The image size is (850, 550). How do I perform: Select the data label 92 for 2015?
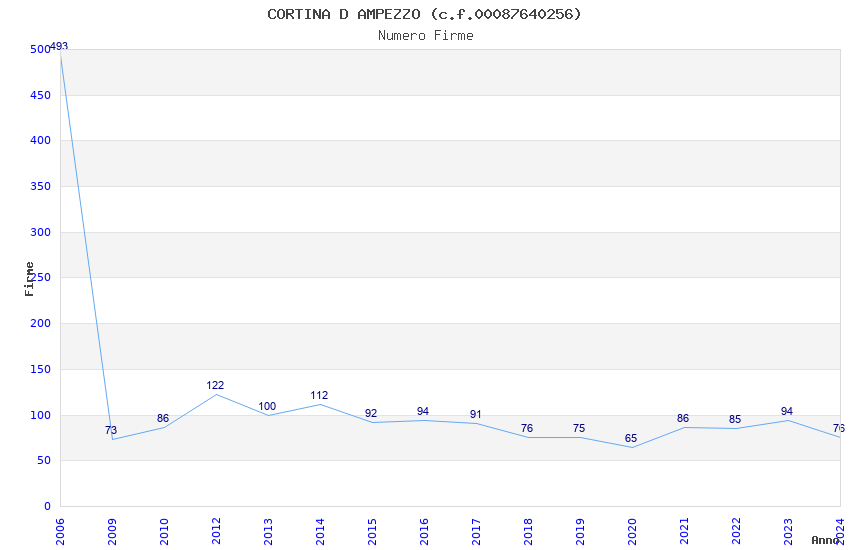click(371, 413)
